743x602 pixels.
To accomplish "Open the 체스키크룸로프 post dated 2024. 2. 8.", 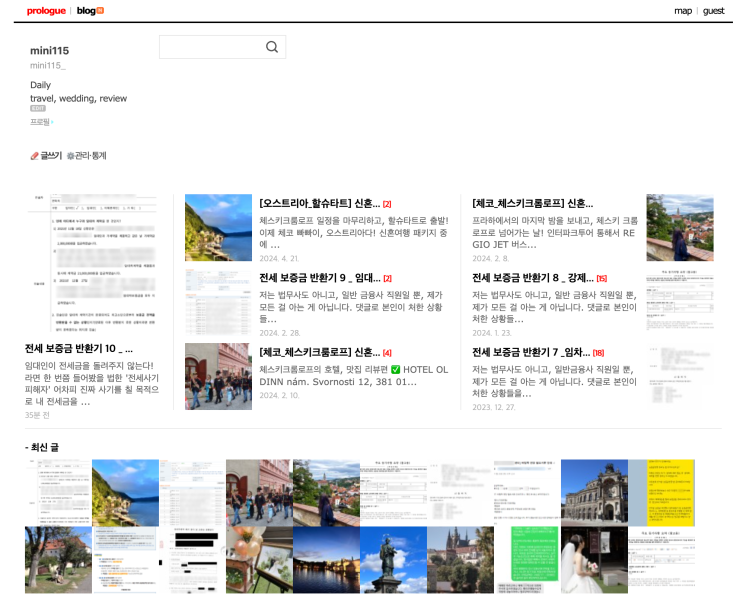I will [x=533, y=203].
